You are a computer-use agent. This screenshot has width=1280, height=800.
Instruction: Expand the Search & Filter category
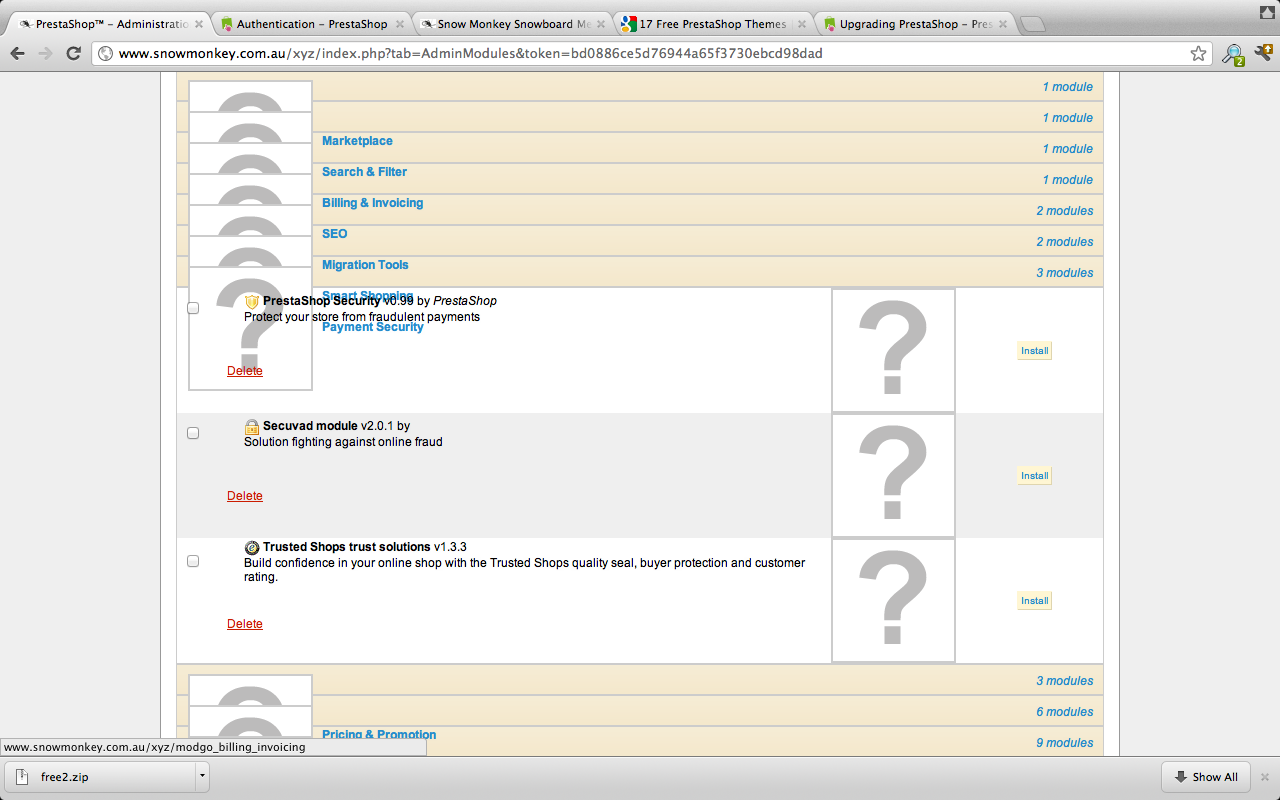tap(364, 172)
